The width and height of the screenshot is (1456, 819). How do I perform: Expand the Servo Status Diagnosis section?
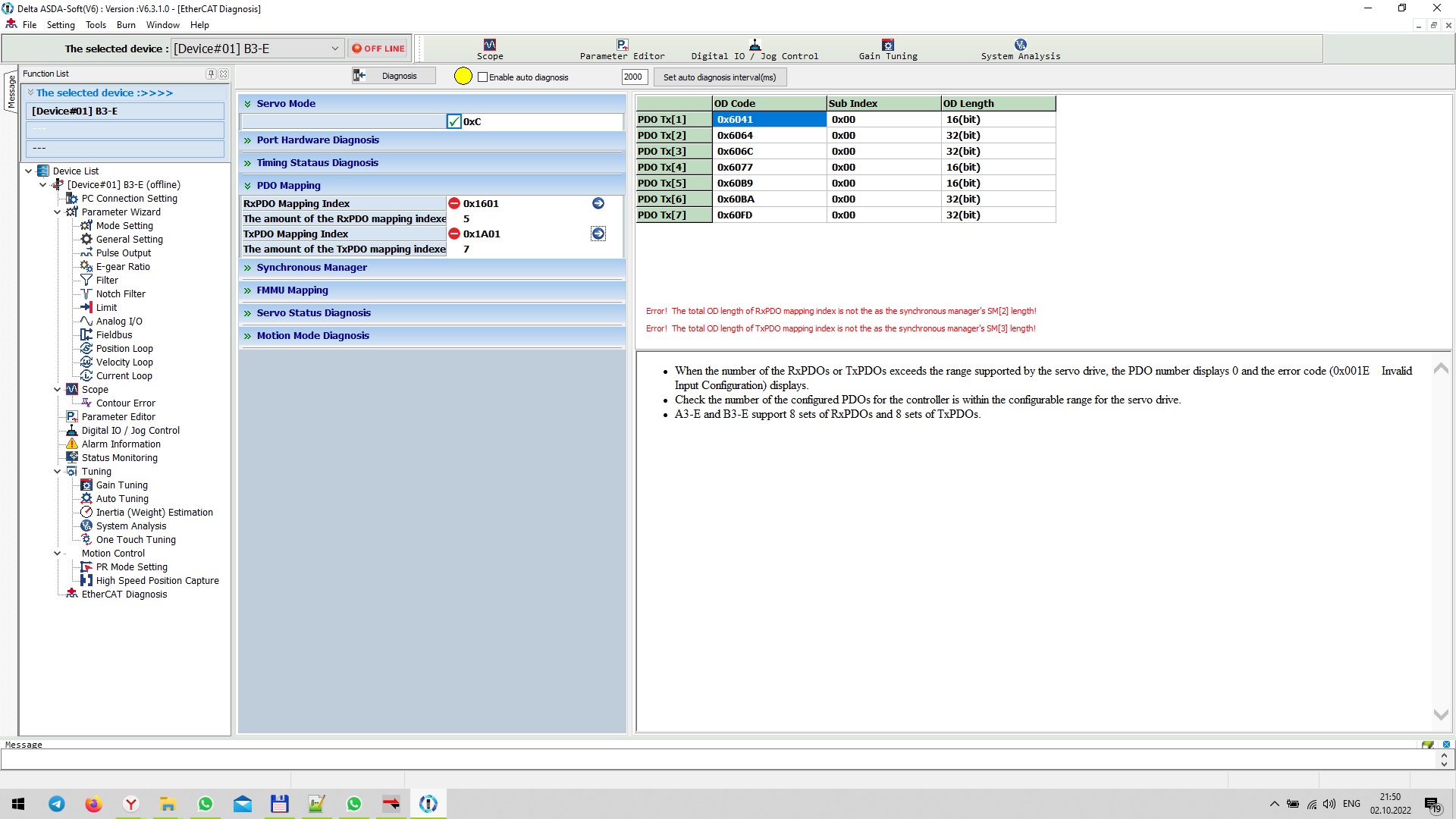click(x=247, y=313)
